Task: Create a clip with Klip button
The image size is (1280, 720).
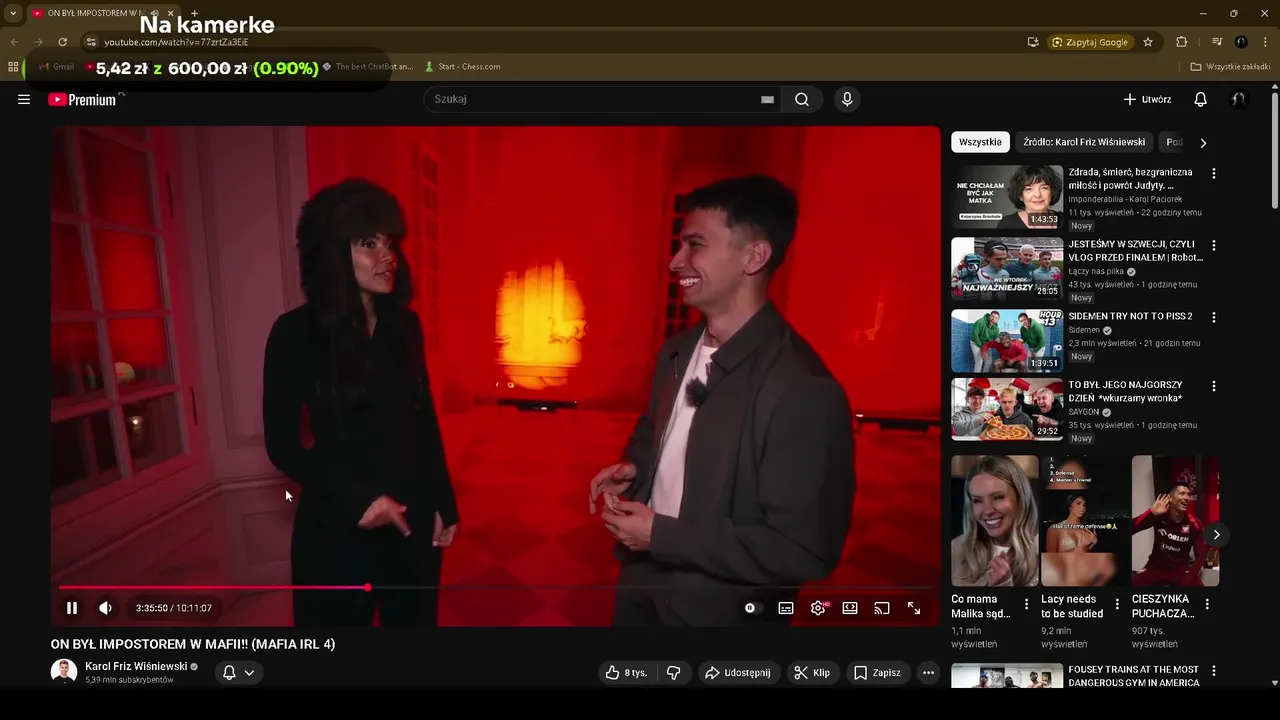Action: (812, 673)
